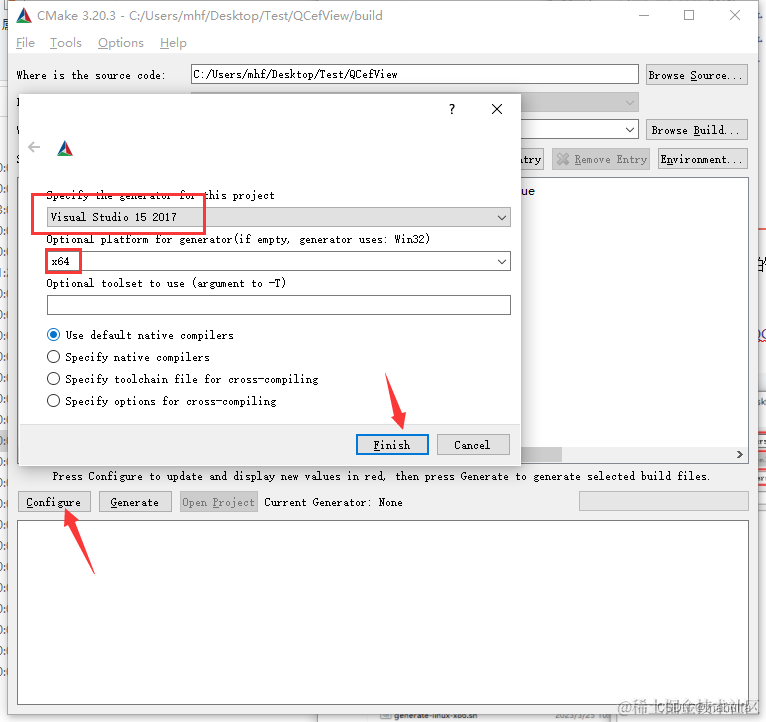Screen dimensions: 766x722
Task: Click the question mark help button in the dialog
Action: click(452, 109)
